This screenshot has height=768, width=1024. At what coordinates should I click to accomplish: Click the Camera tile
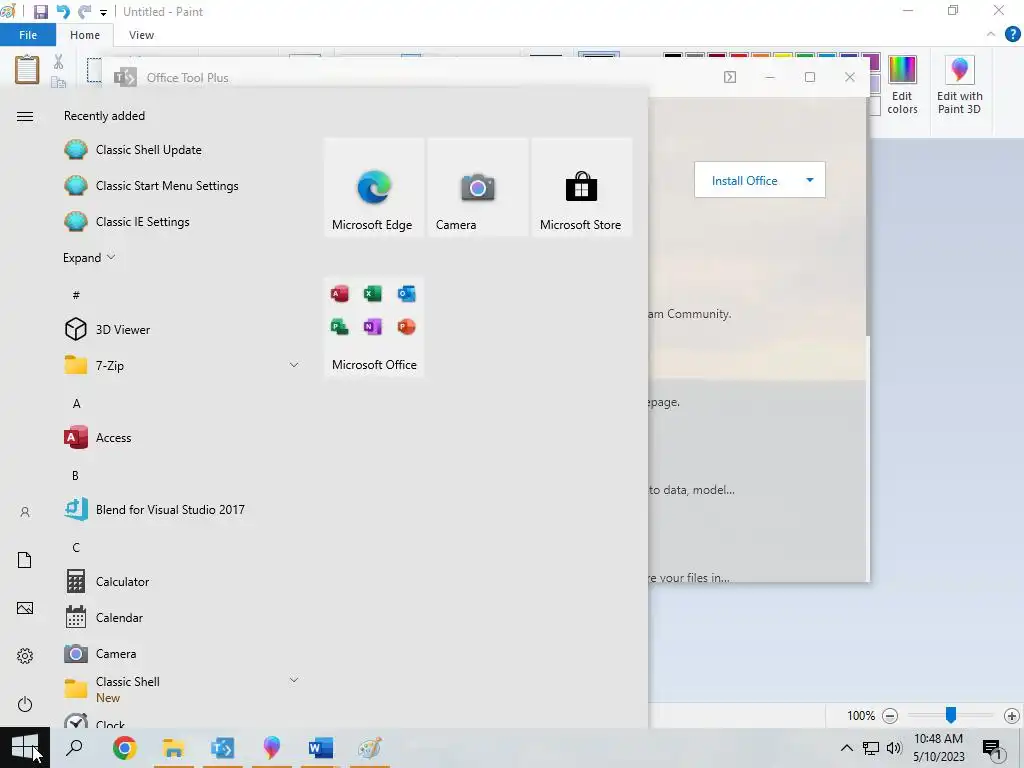pyautogui.click(x=477, y=187)
